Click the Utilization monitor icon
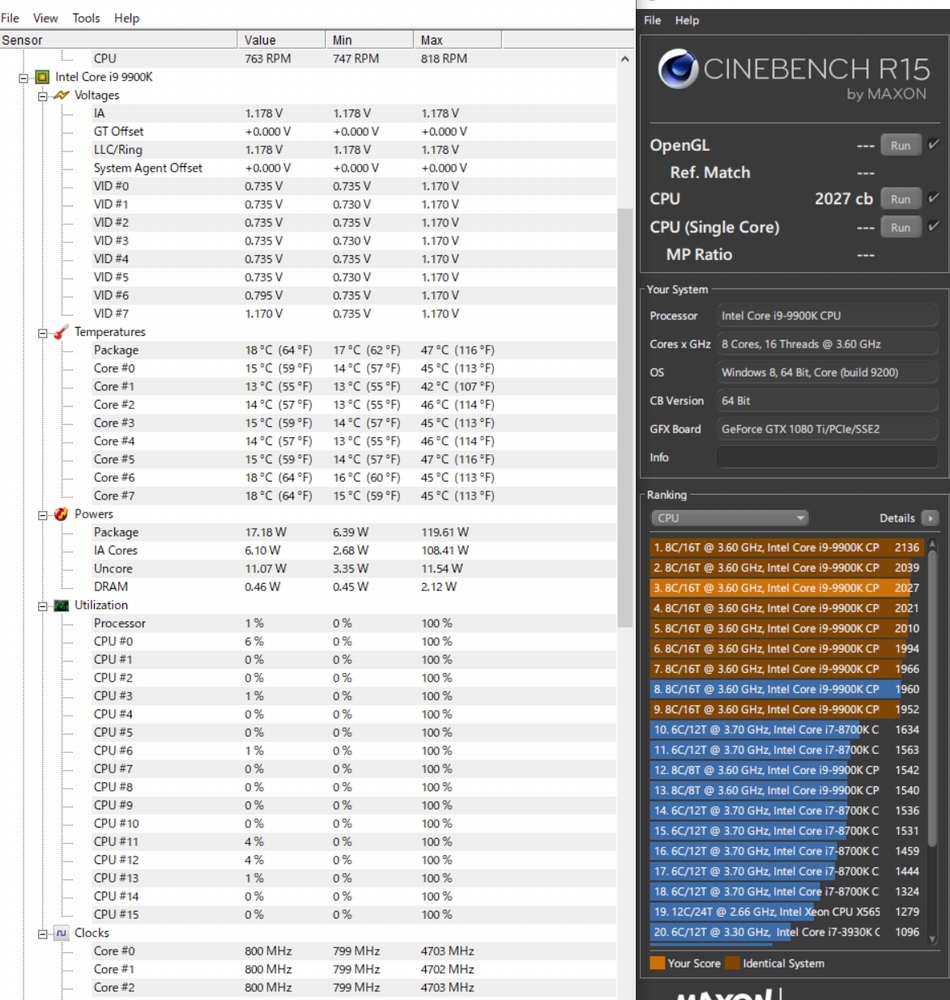This screenshot has height=1000, width=950. click(x=61, y=605)
